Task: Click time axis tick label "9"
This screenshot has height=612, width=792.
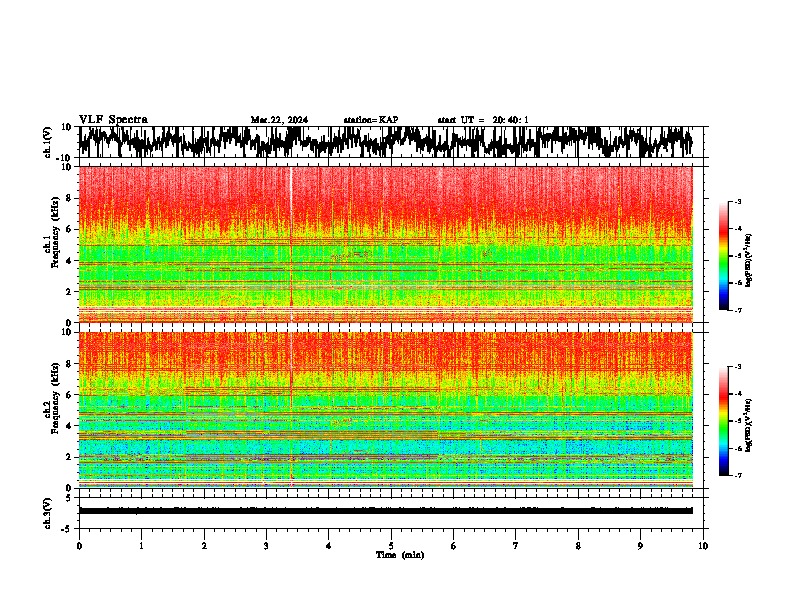Action: pyautogui.click(x=640, y=546)
